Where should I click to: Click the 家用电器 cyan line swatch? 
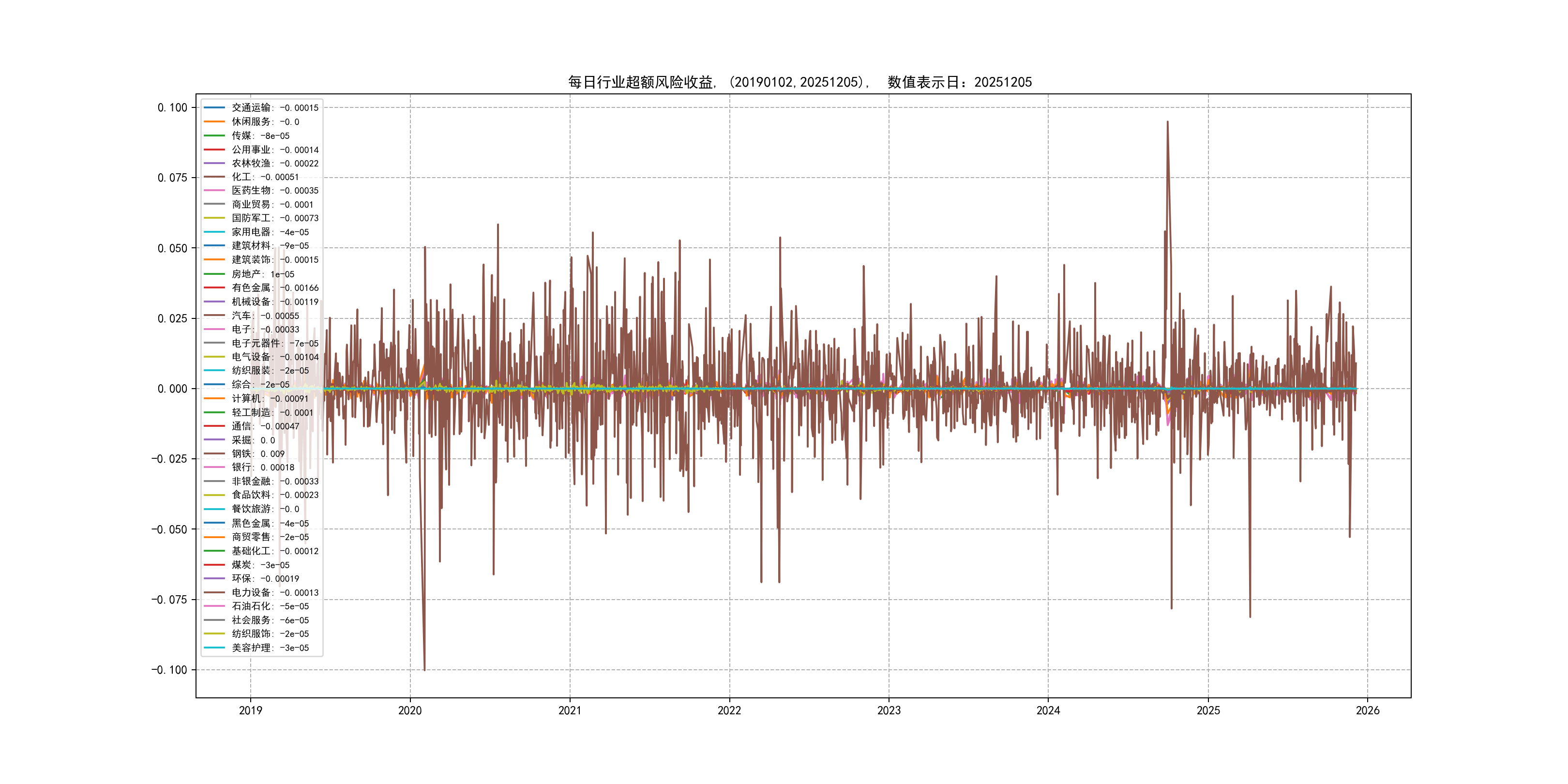[214, 232]
